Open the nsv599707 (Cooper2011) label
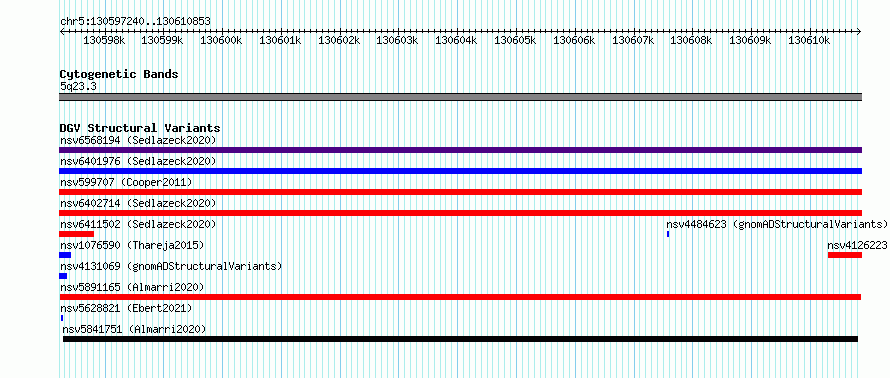Viewport: 890px width, 378px height. coord(126,182)
